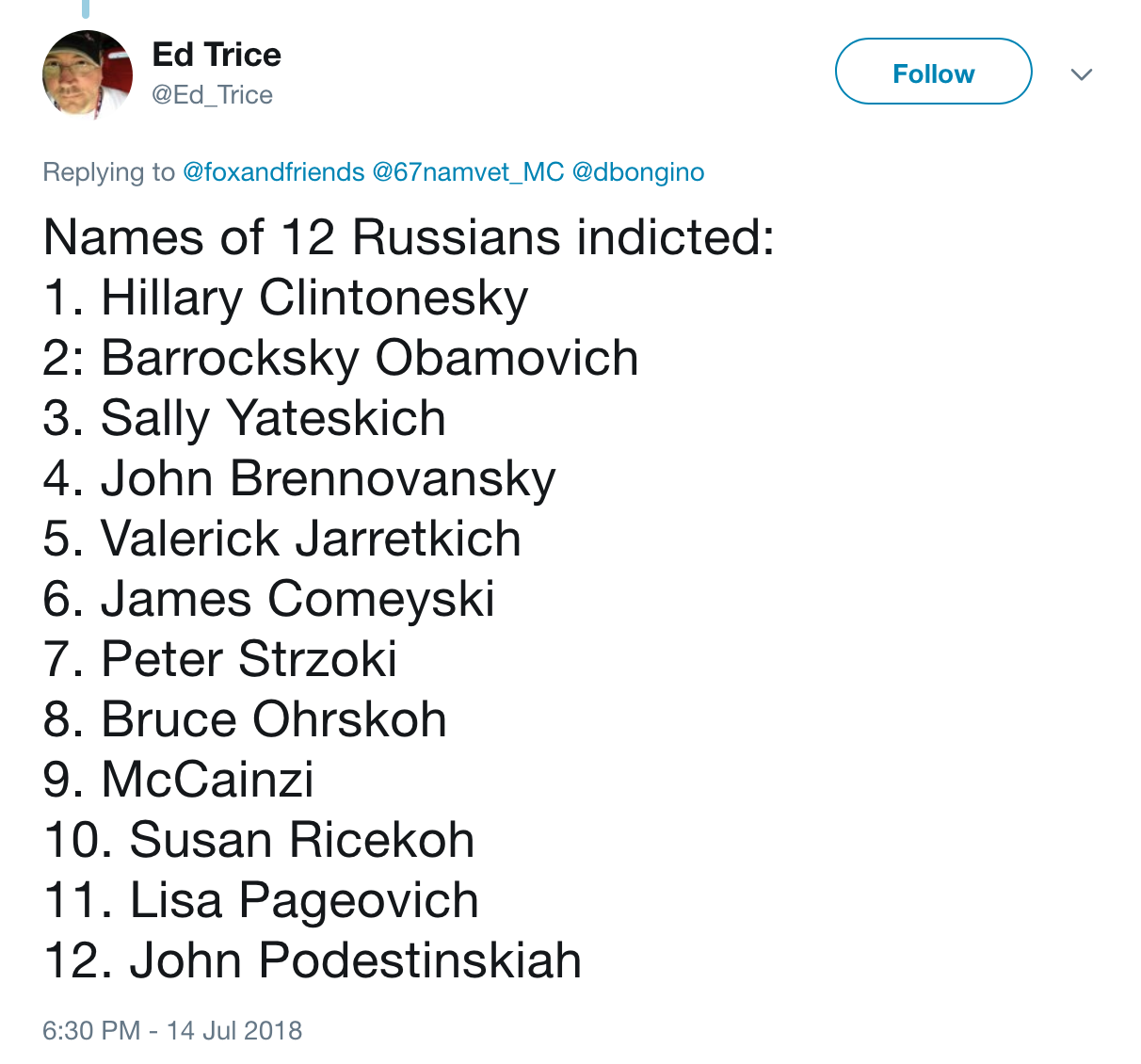Expand the tweet options chevron menu

1082,74
